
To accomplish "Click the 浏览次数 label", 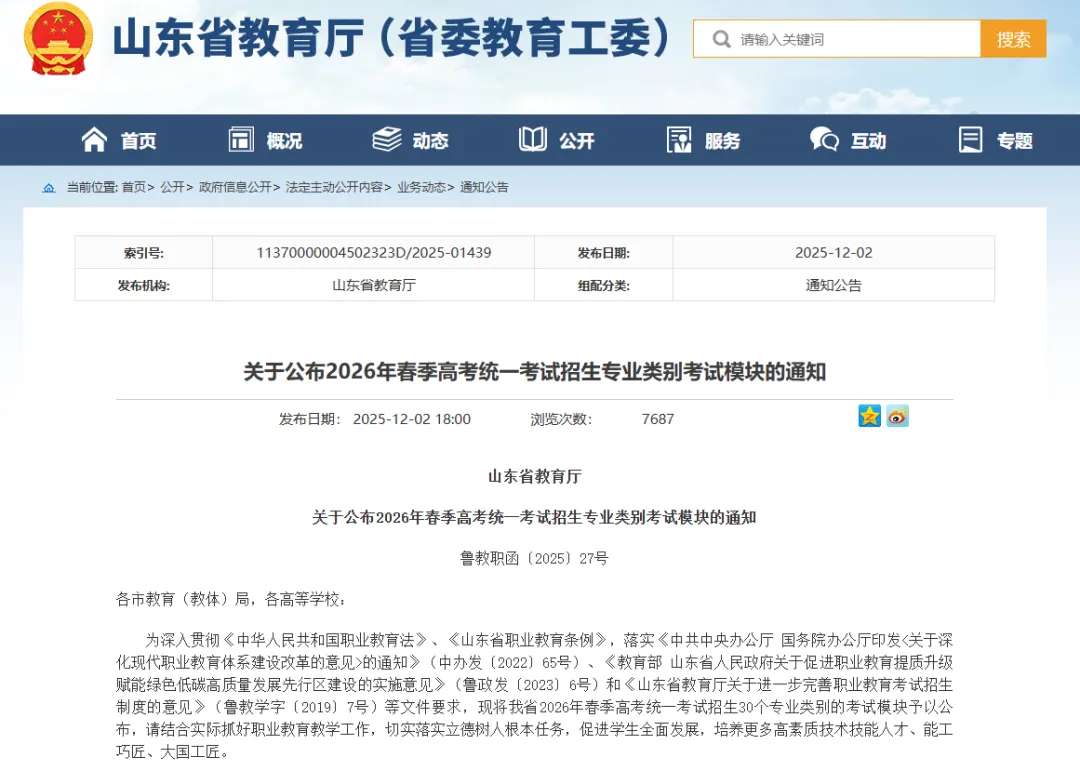I will (561, 419).
